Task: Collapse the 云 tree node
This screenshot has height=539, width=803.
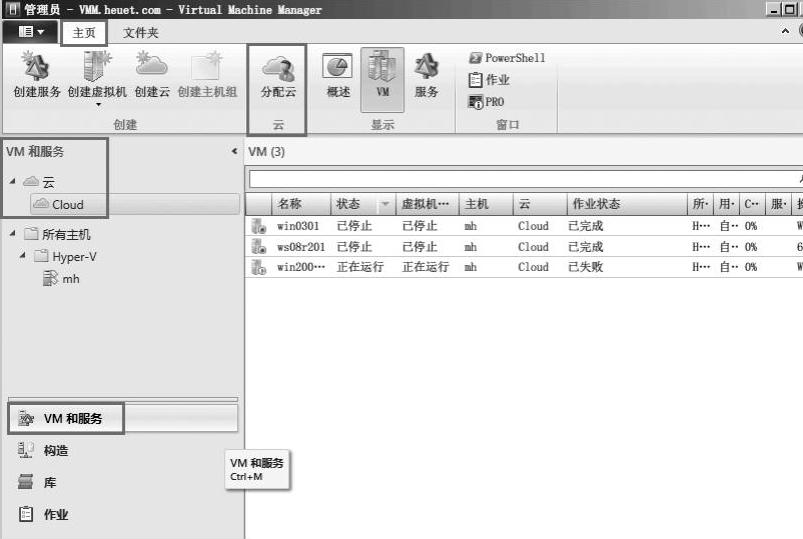Action: [x=12, y=182]
